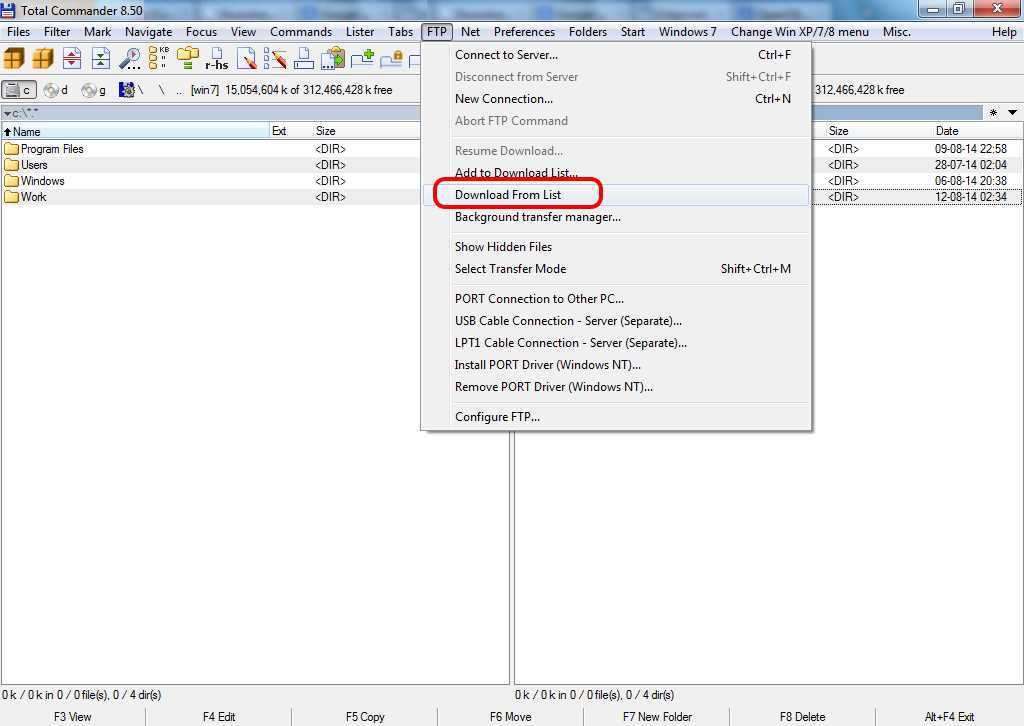Click F7 New Folder button
Image resolution: width=1024 pixels, height=726 pixels.
[657, 716]
